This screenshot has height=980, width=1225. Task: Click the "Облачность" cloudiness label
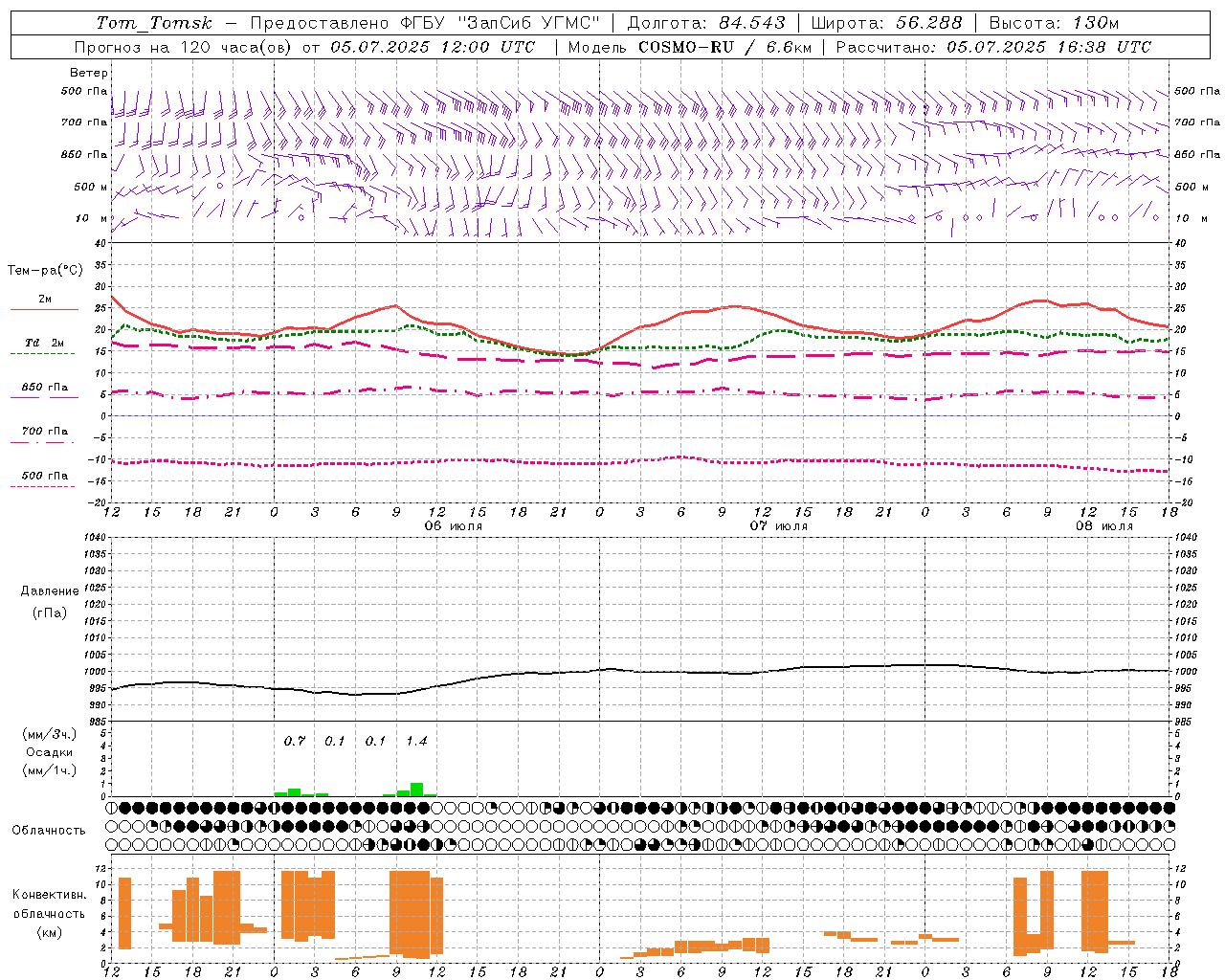coord(49,831)
